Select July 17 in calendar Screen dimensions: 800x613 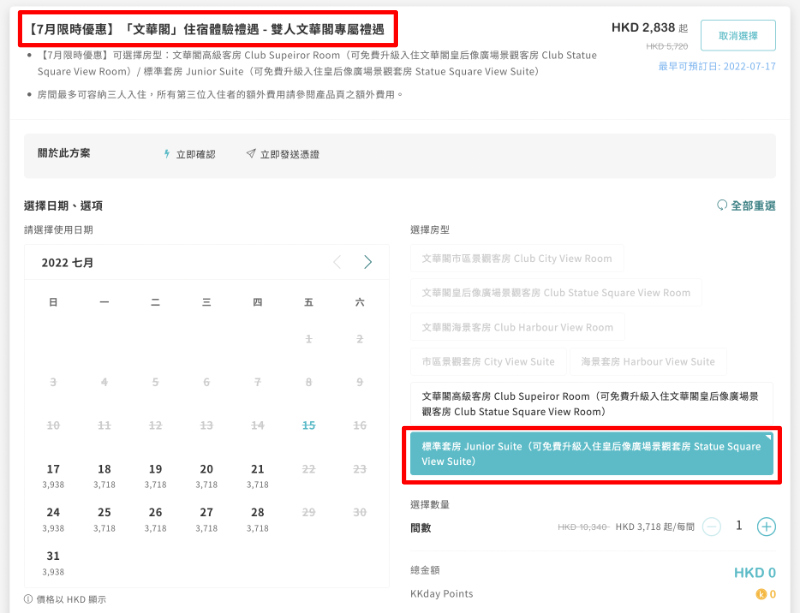(x=53, y=476)
